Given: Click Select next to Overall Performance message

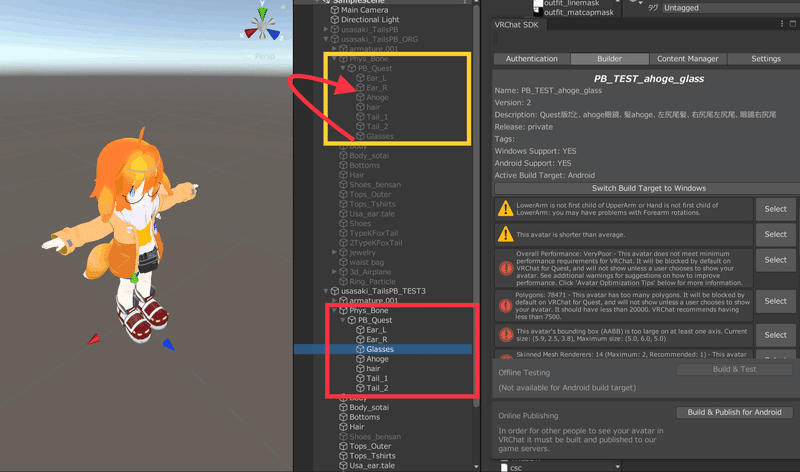Looking at the screenshot, I should tap(776, 260).
